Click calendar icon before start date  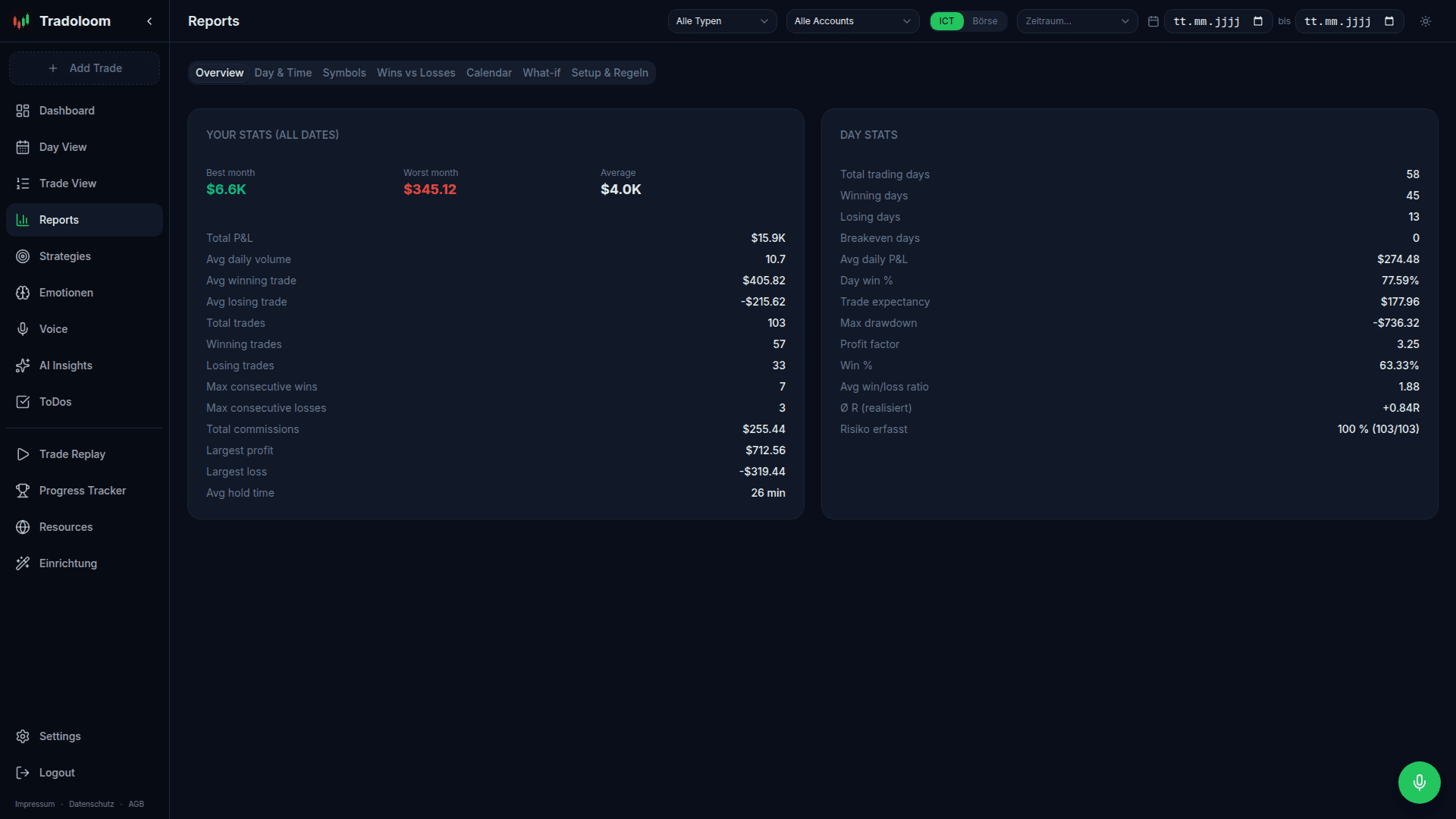coord(1153,21)
